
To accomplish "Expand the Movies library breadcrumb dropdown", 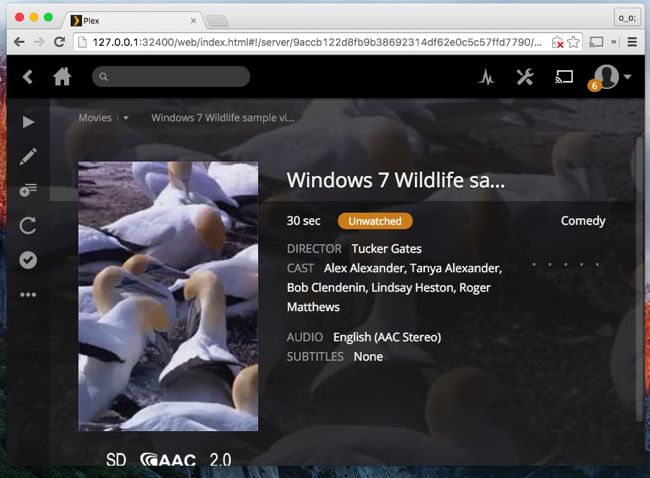I will click(x=125, y=118).
